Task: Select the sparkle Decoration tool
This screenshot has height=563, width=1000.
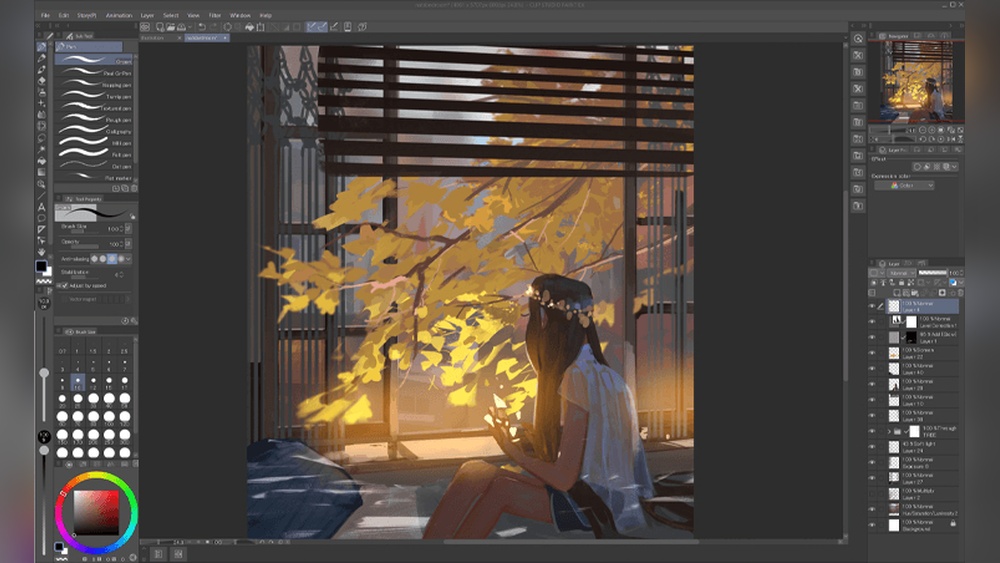Action: pos(41,103)
